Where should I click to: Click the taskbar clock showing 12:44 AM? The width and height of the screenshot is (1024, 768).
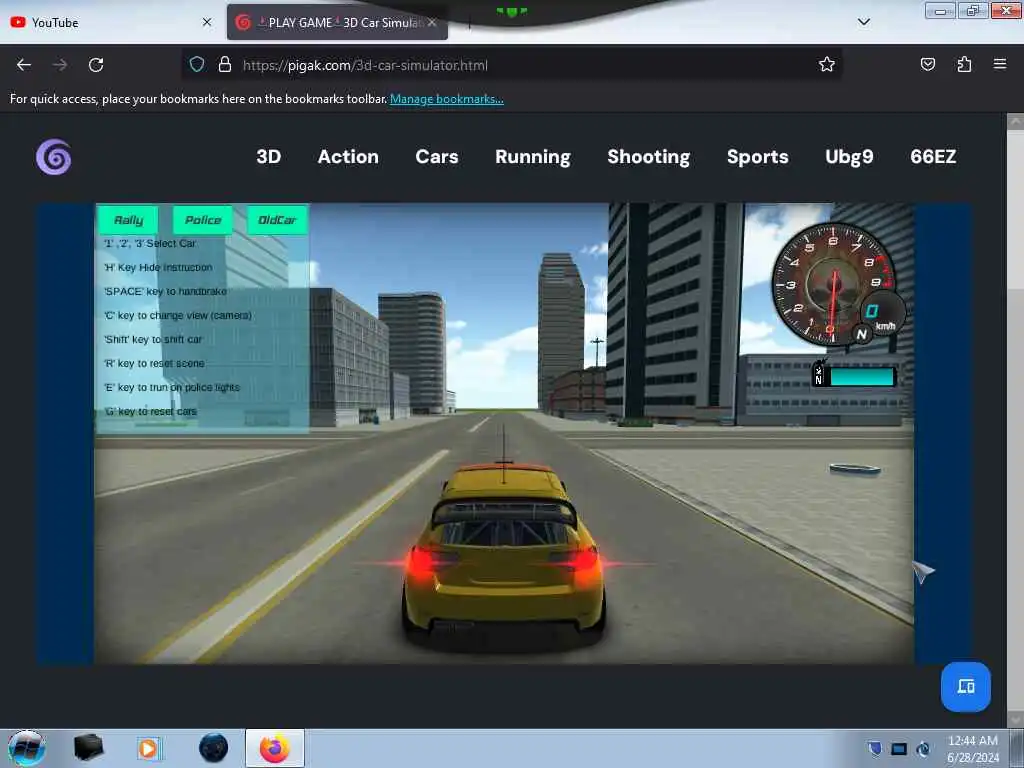(972, 748)
